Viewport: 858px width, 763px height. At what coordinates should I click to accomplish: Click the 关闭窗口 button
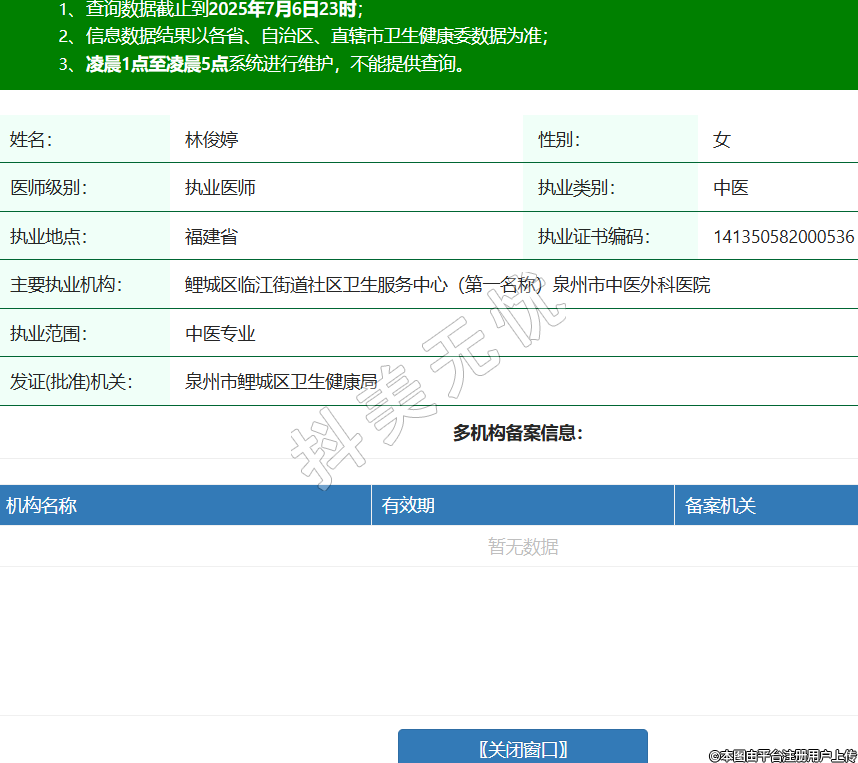[522, 749]
